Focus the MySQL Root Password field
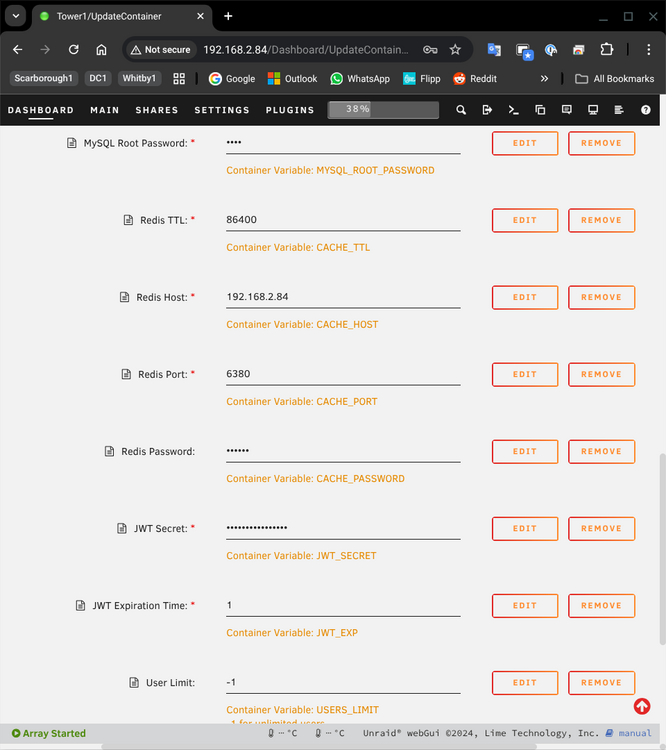 (343, 143)
